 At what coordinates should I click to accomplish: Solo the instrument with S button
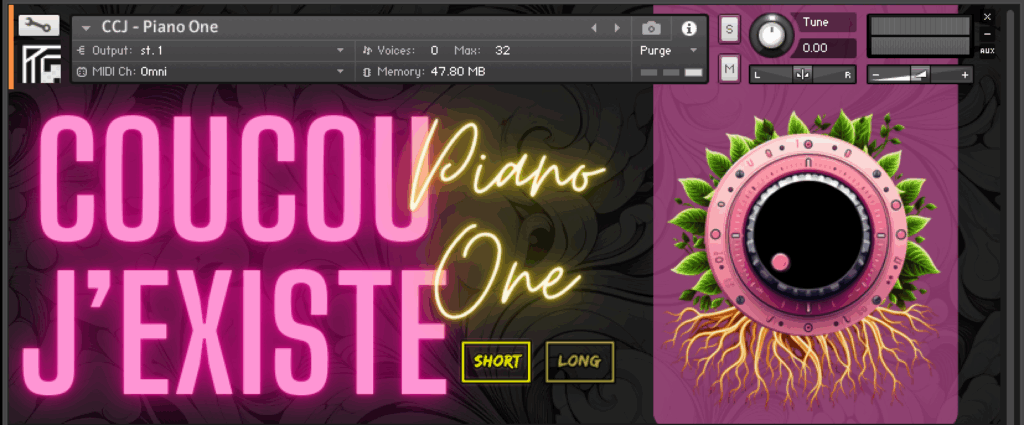point(729,28)
